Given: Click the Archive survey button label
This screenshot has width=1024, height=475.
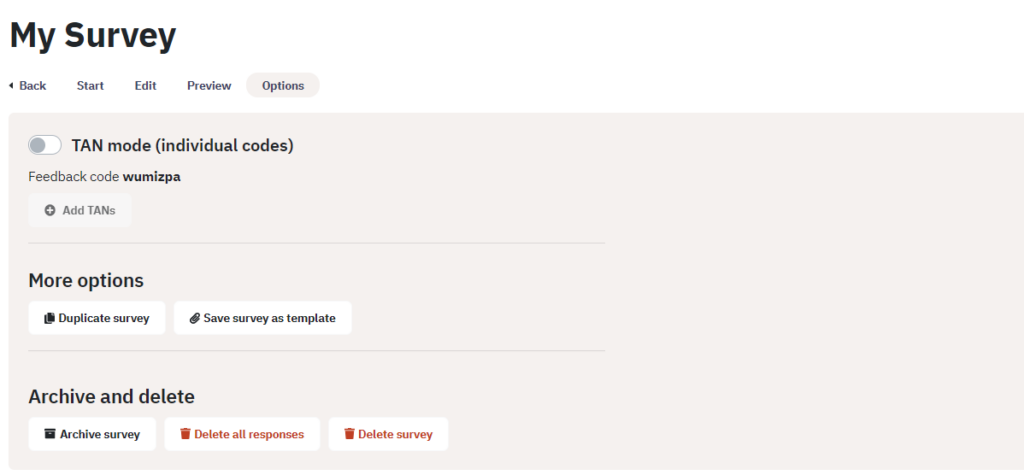Looking at the screenshot, I should (x=100, y=434).
